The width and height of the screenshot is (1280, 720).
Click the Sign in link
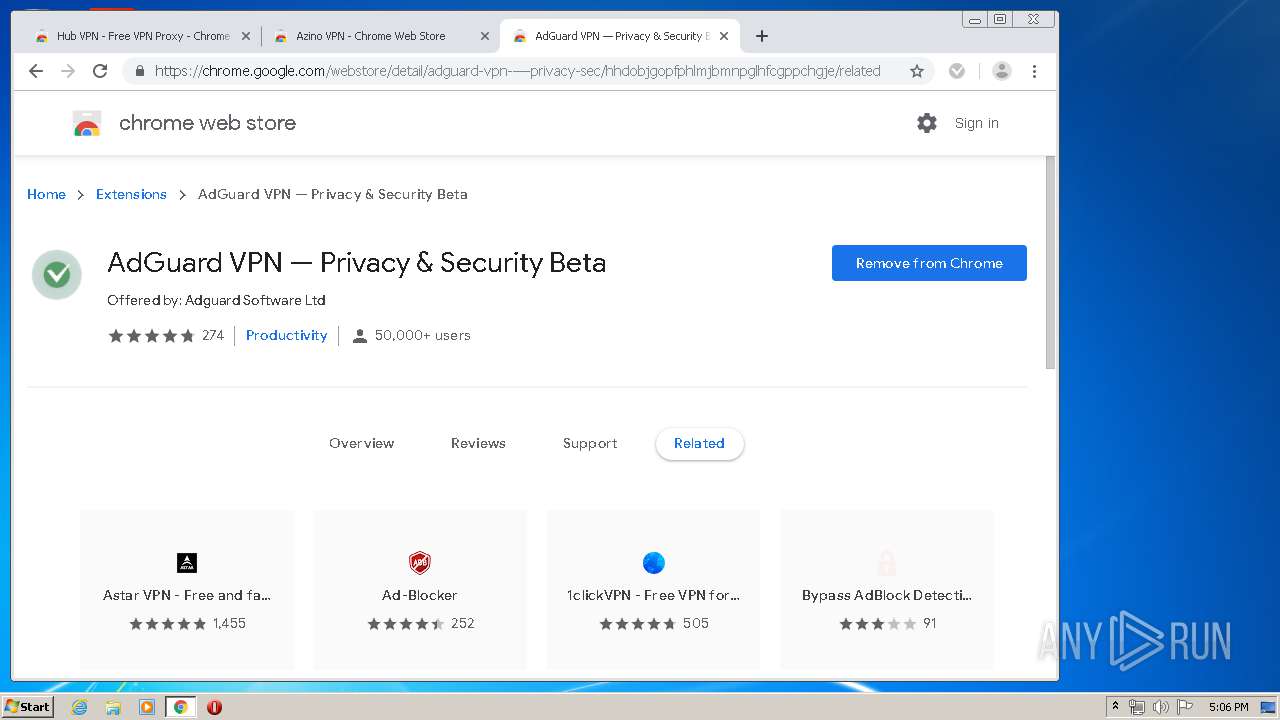(x=976, y=123)
